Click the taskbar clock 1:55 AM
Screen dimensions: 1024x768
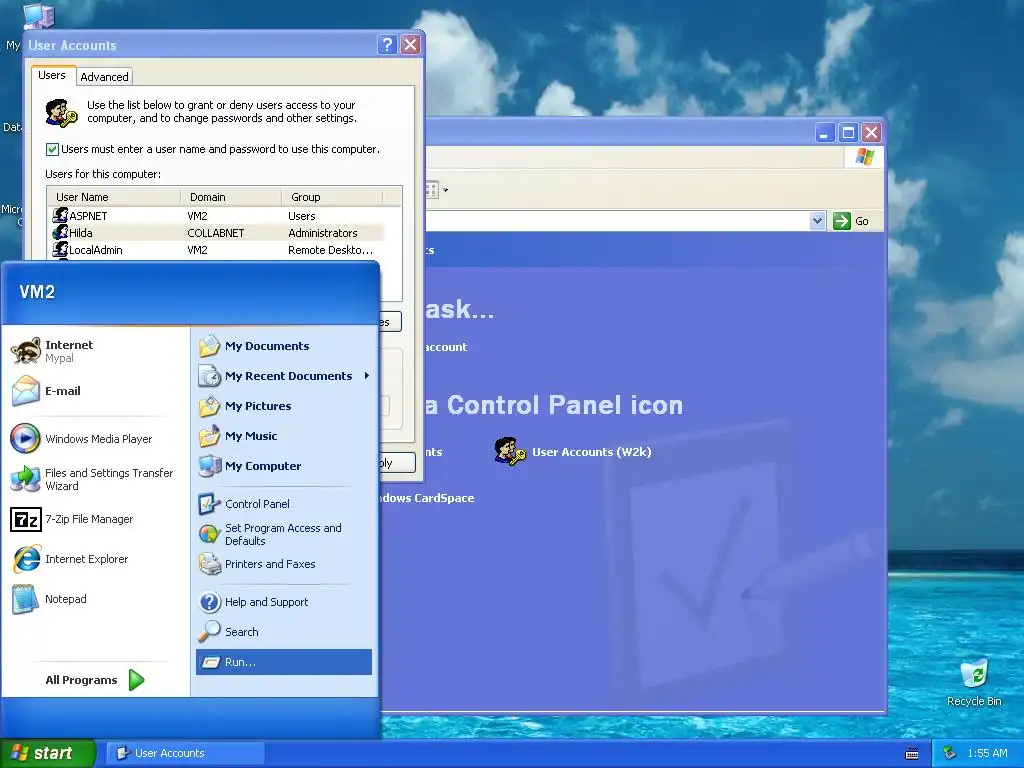(987, 753)
